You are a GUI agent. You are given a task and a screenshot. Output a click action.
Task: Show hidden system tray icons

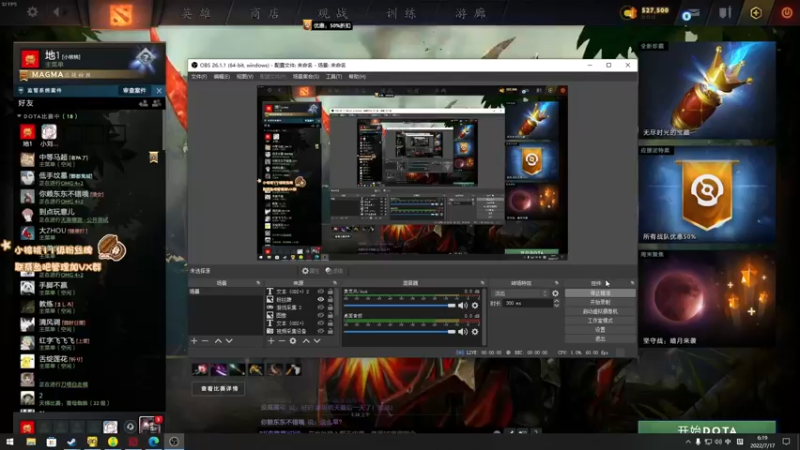(687, 442)
